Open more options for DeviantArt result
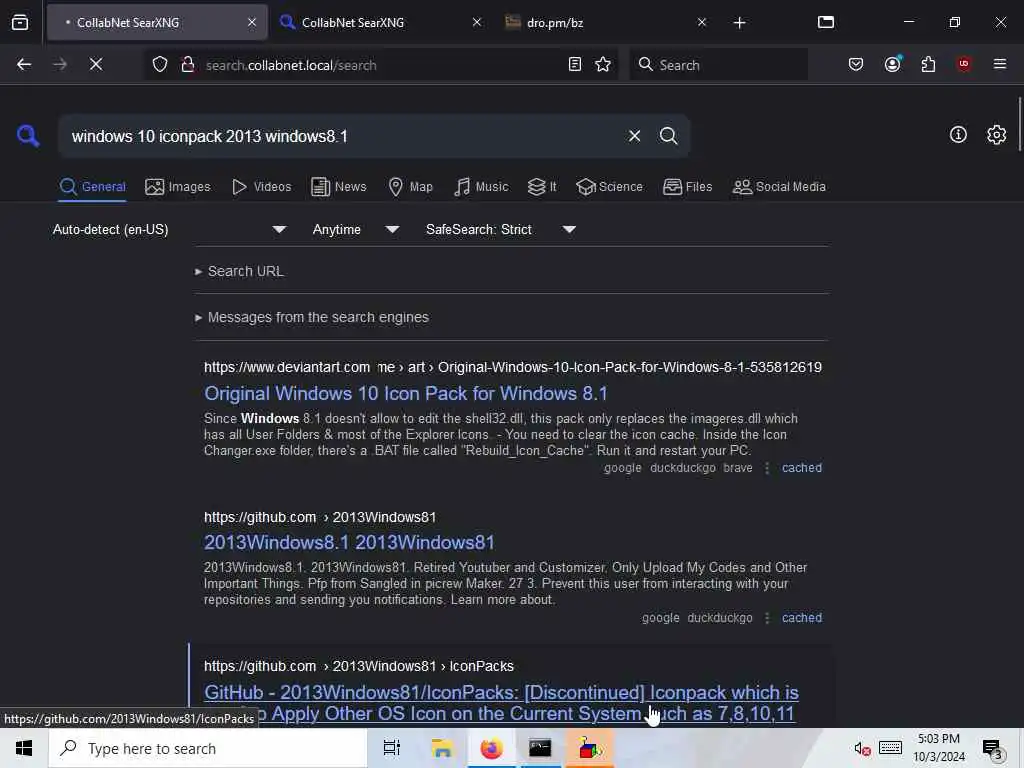 pyautogui.click(x=767, y=468)
